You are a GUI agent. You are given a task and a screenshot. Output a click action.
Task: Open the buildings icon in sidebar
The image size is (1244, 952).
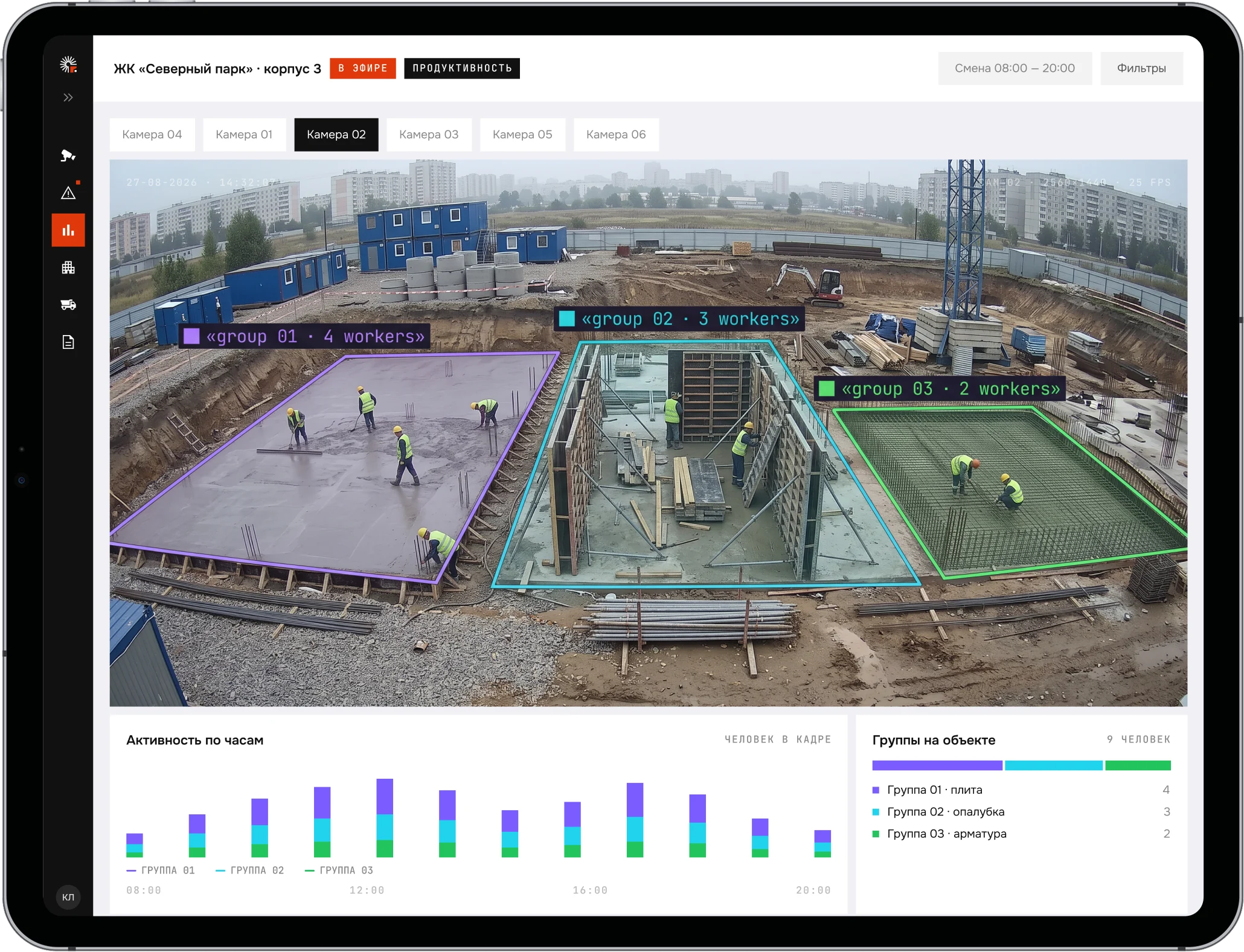[x=68, y=267]
